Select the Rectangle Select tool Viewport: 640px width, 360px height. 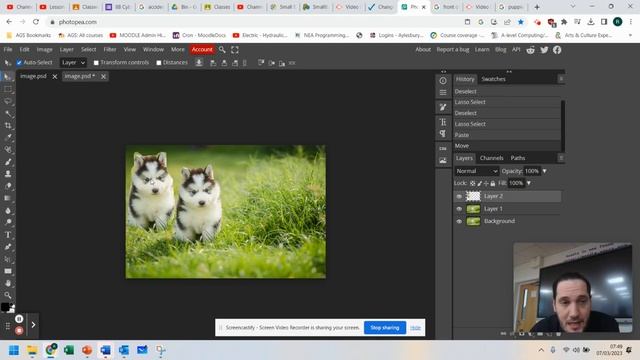point(7,89)
